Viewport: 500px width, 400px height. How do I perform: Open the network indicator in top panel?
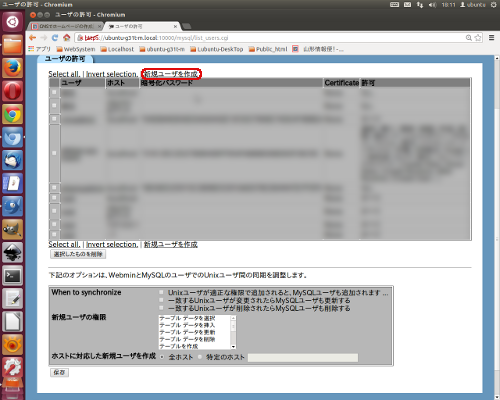(x=420, y=5)
